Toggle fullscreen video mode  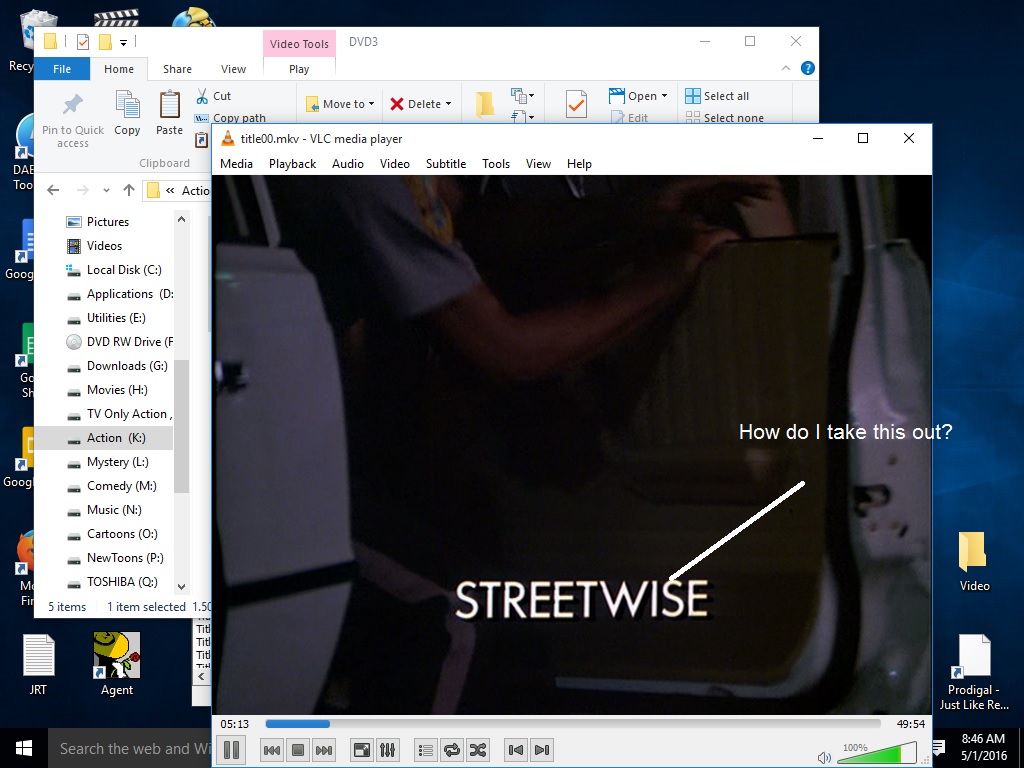click(x=362, y=749)
